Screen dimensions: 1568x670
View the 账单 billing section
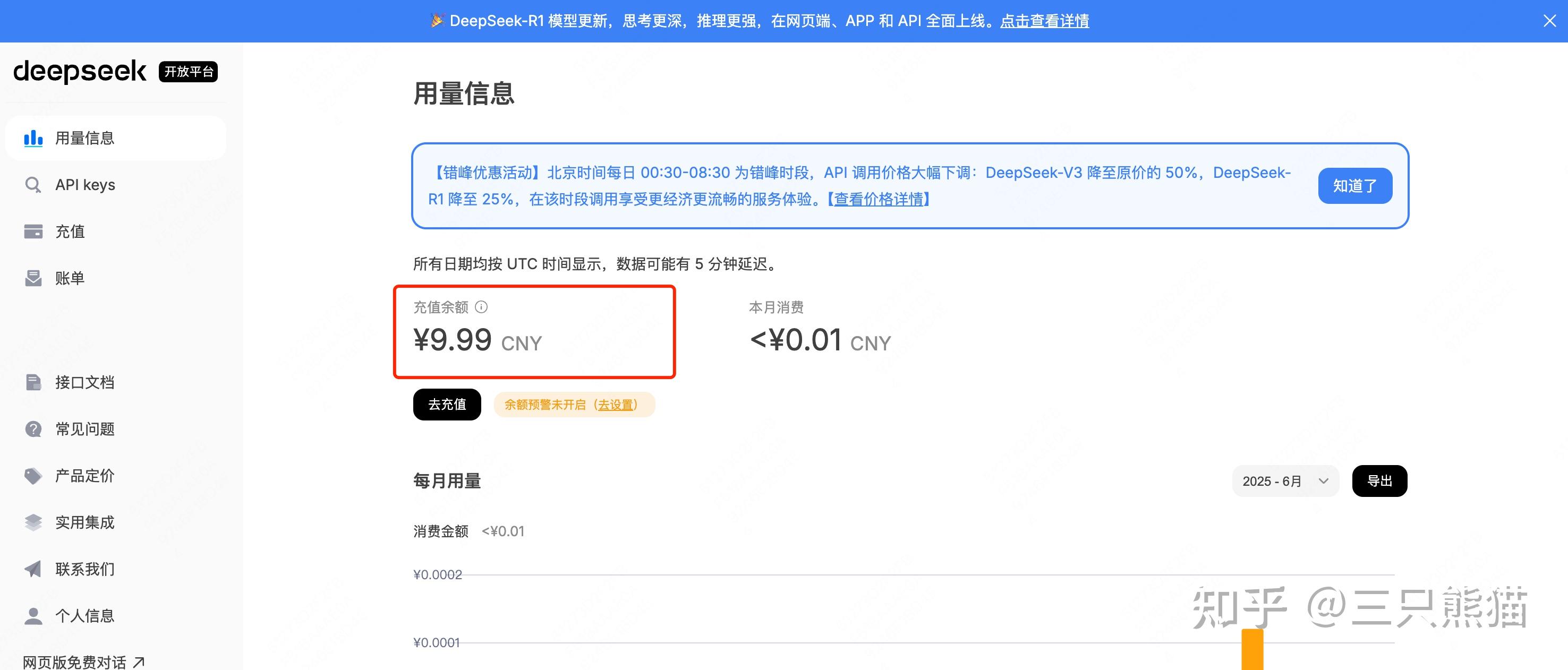(70, 278)
